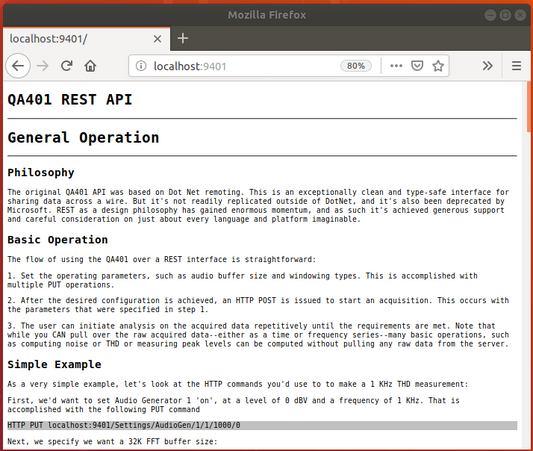Viewport: 533px width, 451px height.
Task: Open a new tab with plus button
Action: pyautogui.click(x=183, y=38)
